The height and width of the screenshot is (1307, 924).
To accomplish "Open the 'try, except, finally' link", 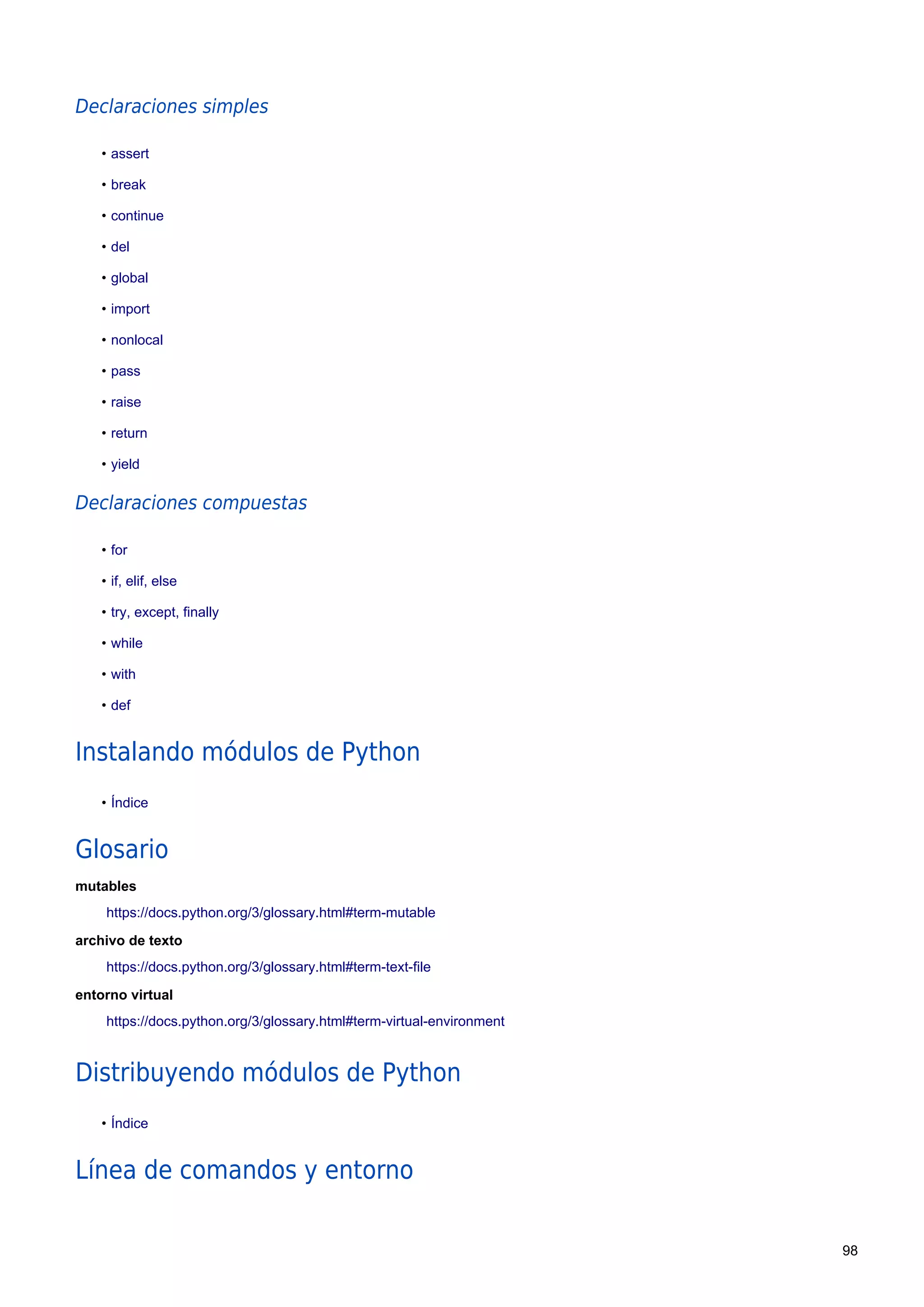I will pos(164,612).
